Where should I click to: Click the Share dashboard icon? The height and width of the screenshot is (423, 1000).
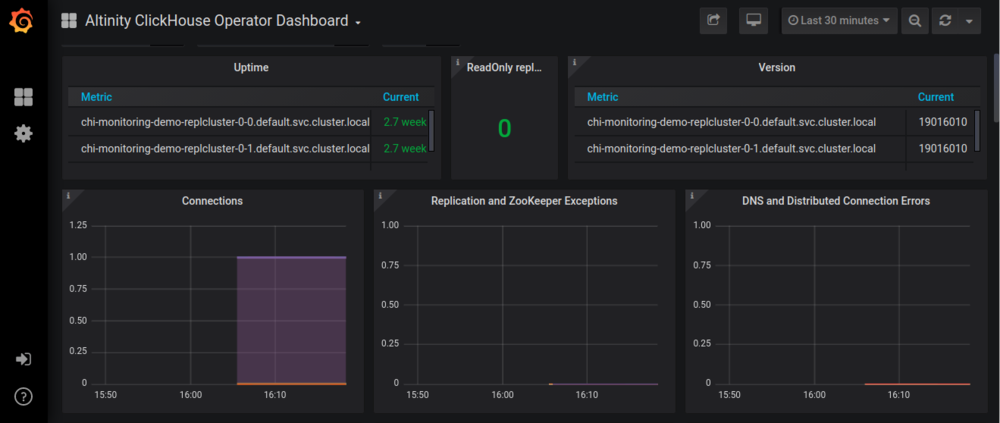pyautogui.click(x=713, y=20)
